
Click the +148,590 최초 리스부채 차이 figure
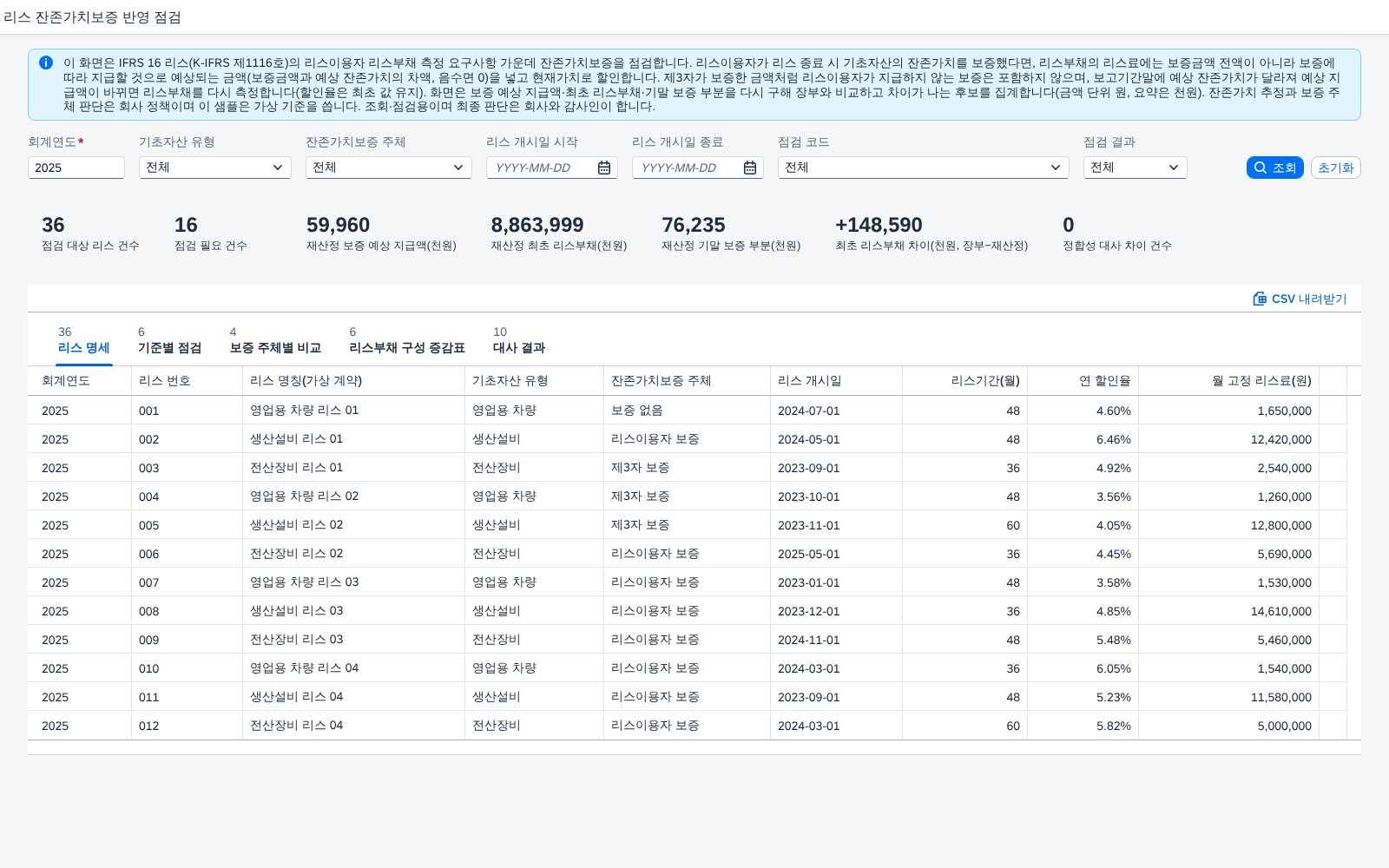click(879, 225)
